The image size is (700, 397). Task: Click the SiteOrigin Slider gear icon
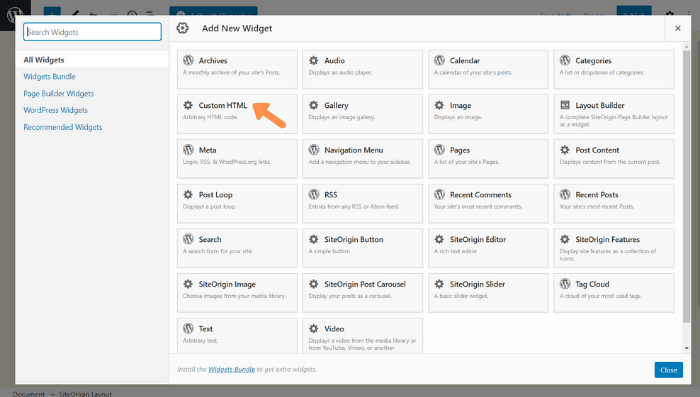(439, 284)
